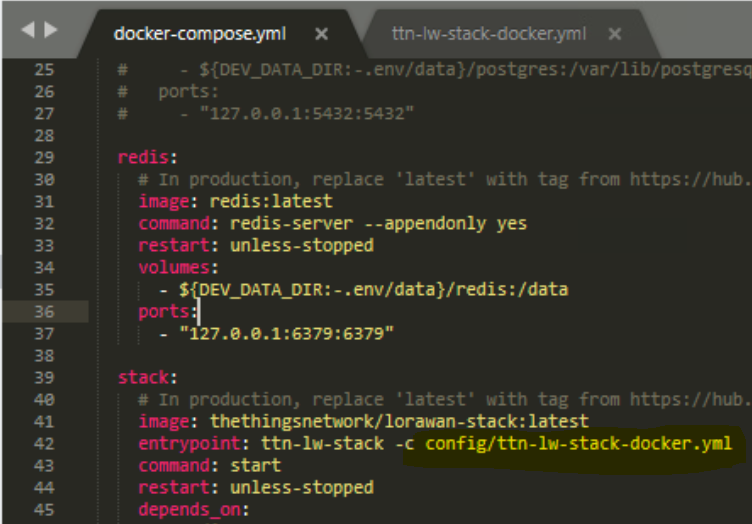Close the ttn-lw-stack-docker.yml tab
752x524 pixels.
[614, 34]
